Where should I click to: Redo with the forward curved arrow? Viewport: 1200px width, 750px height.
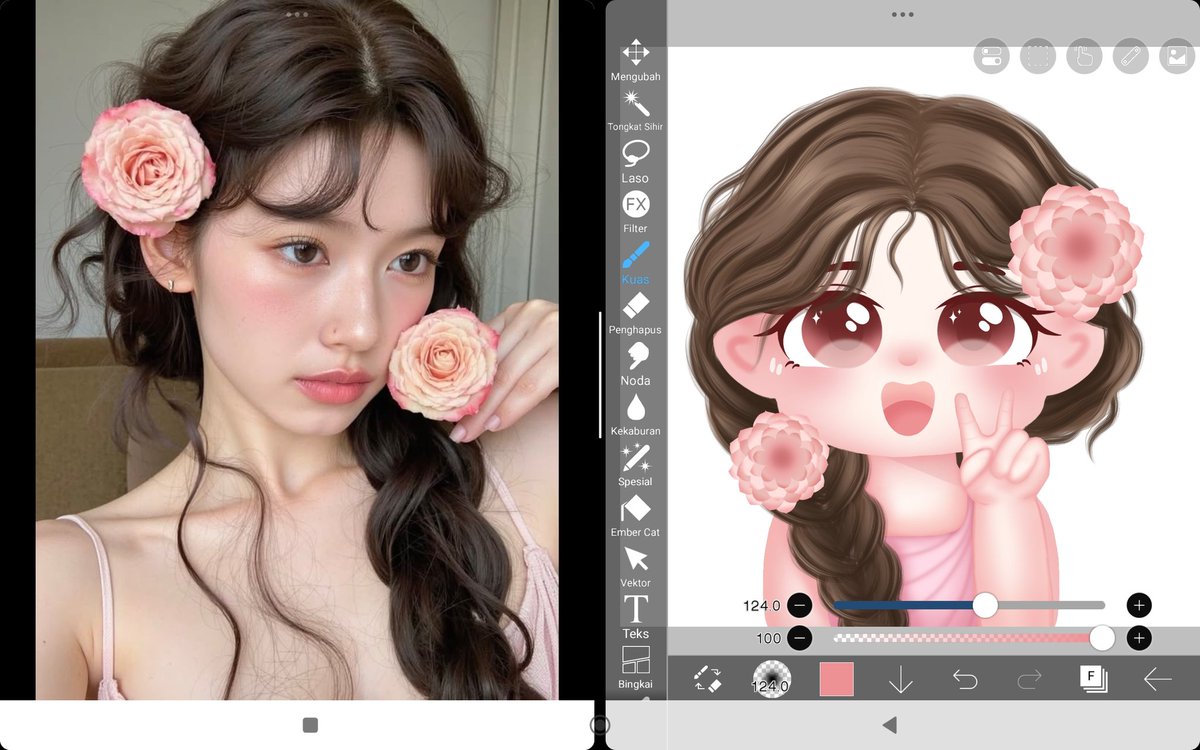(x=1029, y=680)
